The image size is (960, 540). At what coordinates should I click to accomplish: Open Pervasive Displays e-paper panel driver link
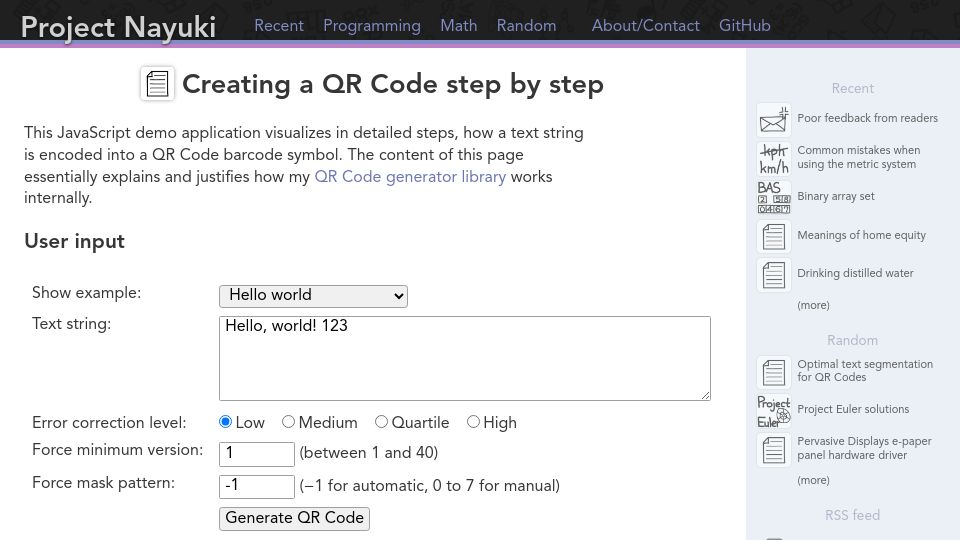point(864,448)
